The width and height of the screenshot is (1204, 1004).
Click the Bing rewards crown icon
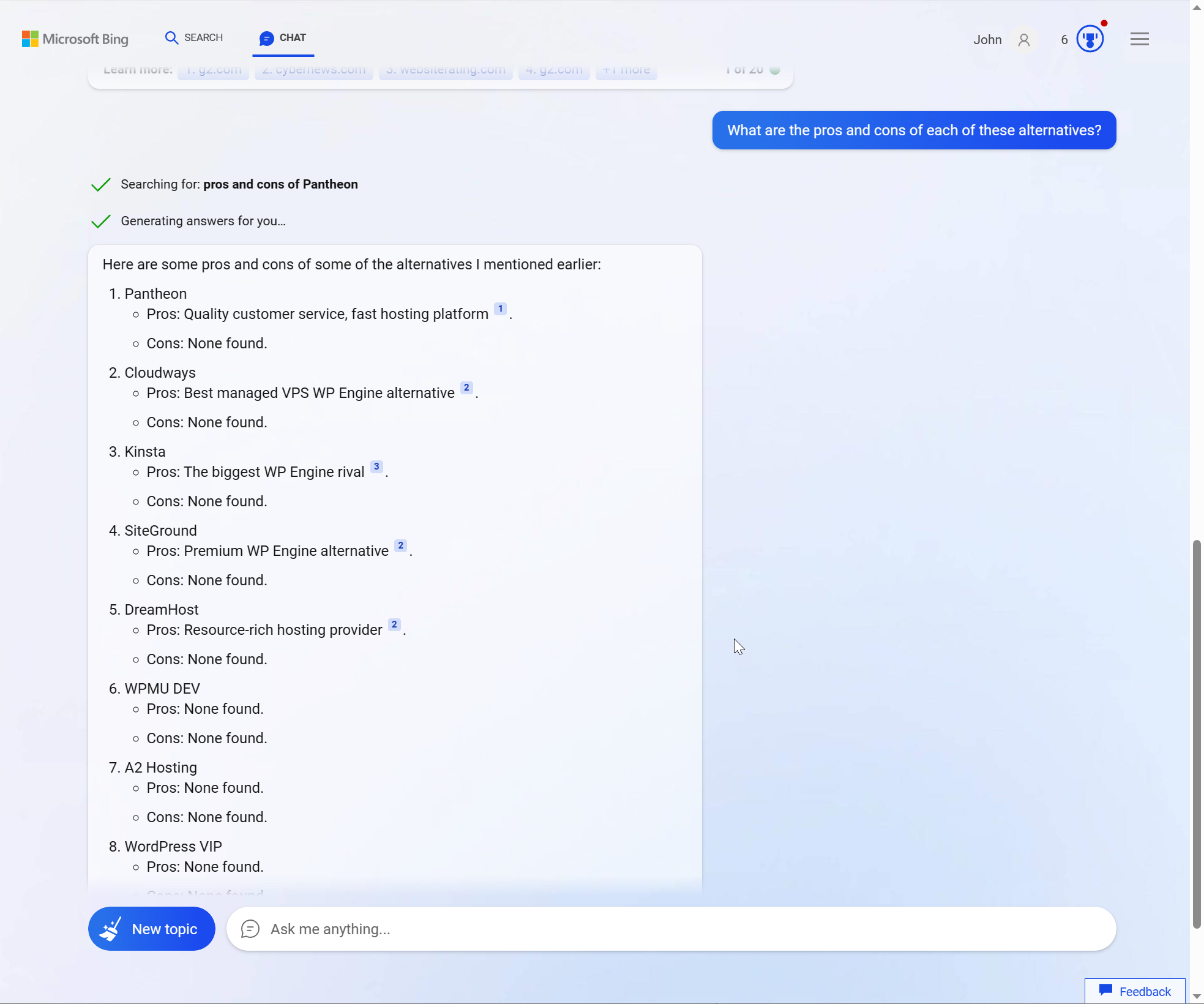pos(1089,39)
